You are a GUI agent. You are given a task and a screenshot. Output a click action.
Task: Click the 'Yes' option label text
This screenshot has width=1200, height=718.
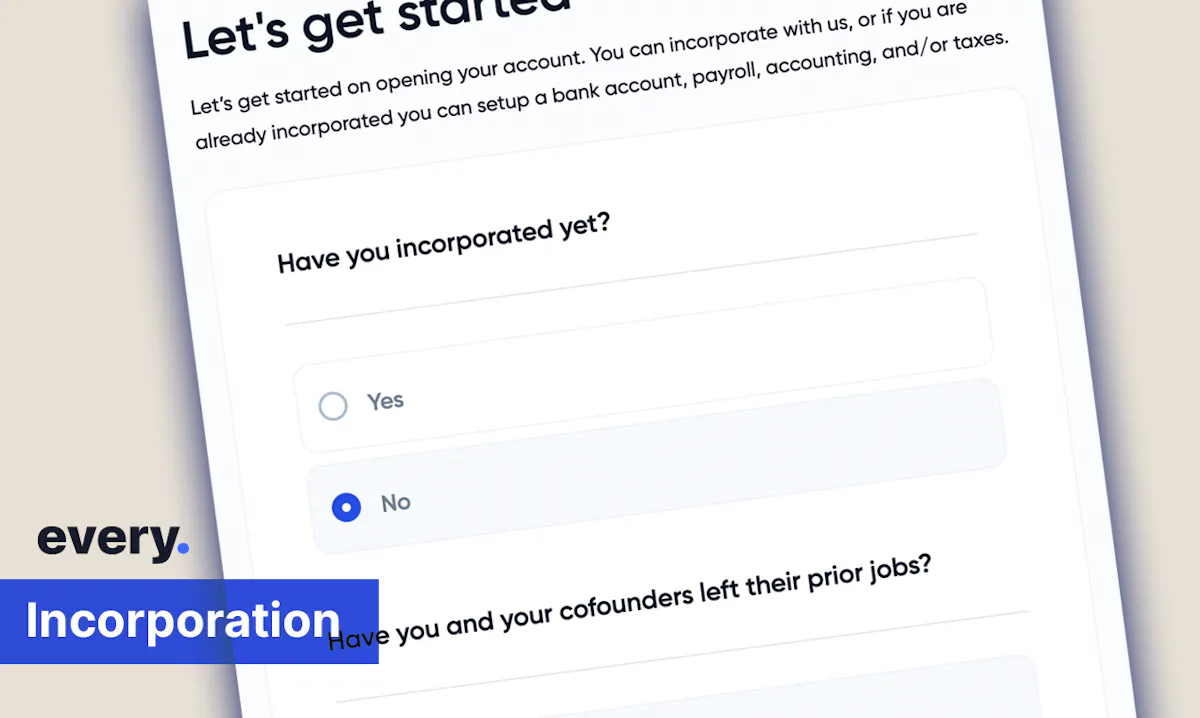pos(385,401)
